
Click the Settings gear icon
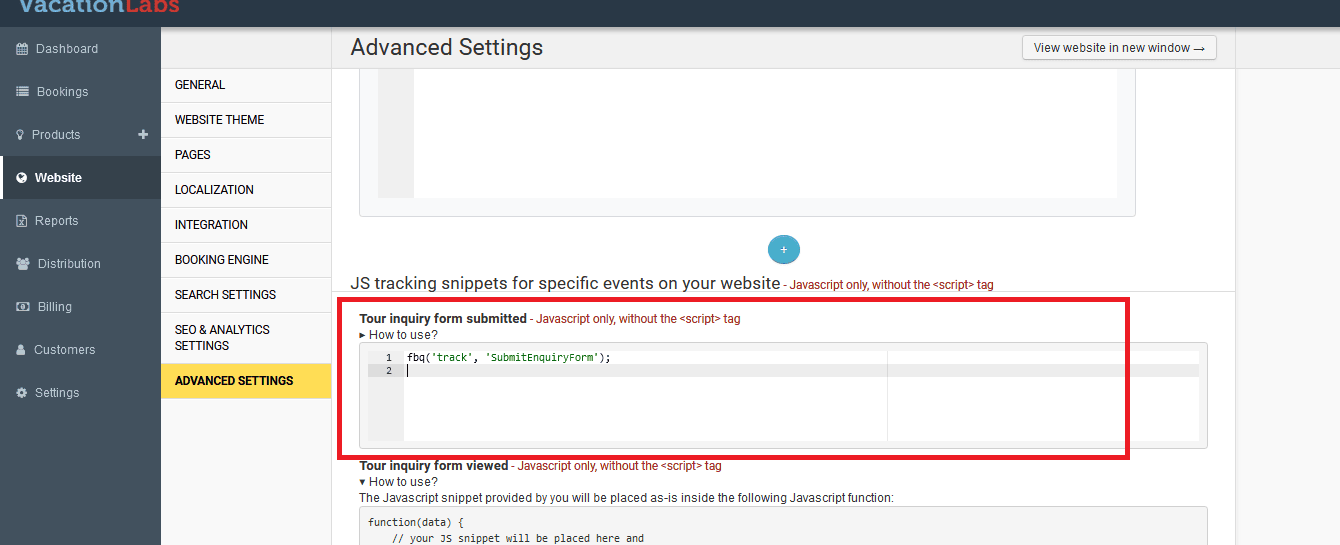(x=22, y=393)
